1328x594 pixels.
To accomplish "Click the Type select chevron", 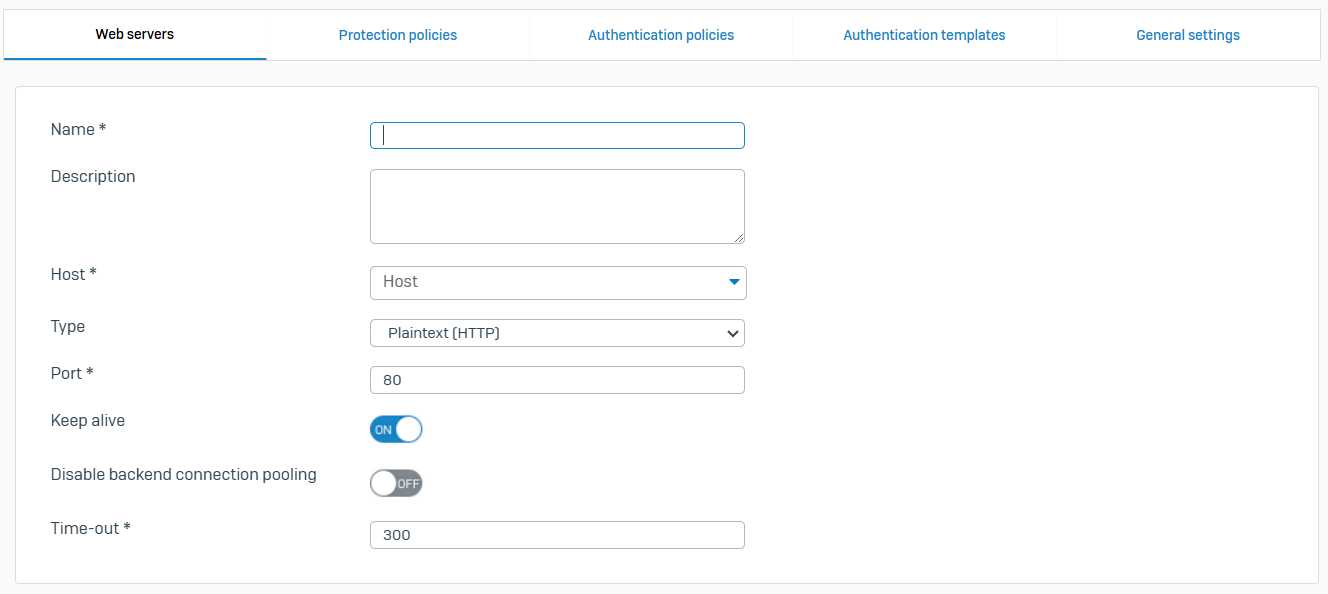I will point(732,334).
